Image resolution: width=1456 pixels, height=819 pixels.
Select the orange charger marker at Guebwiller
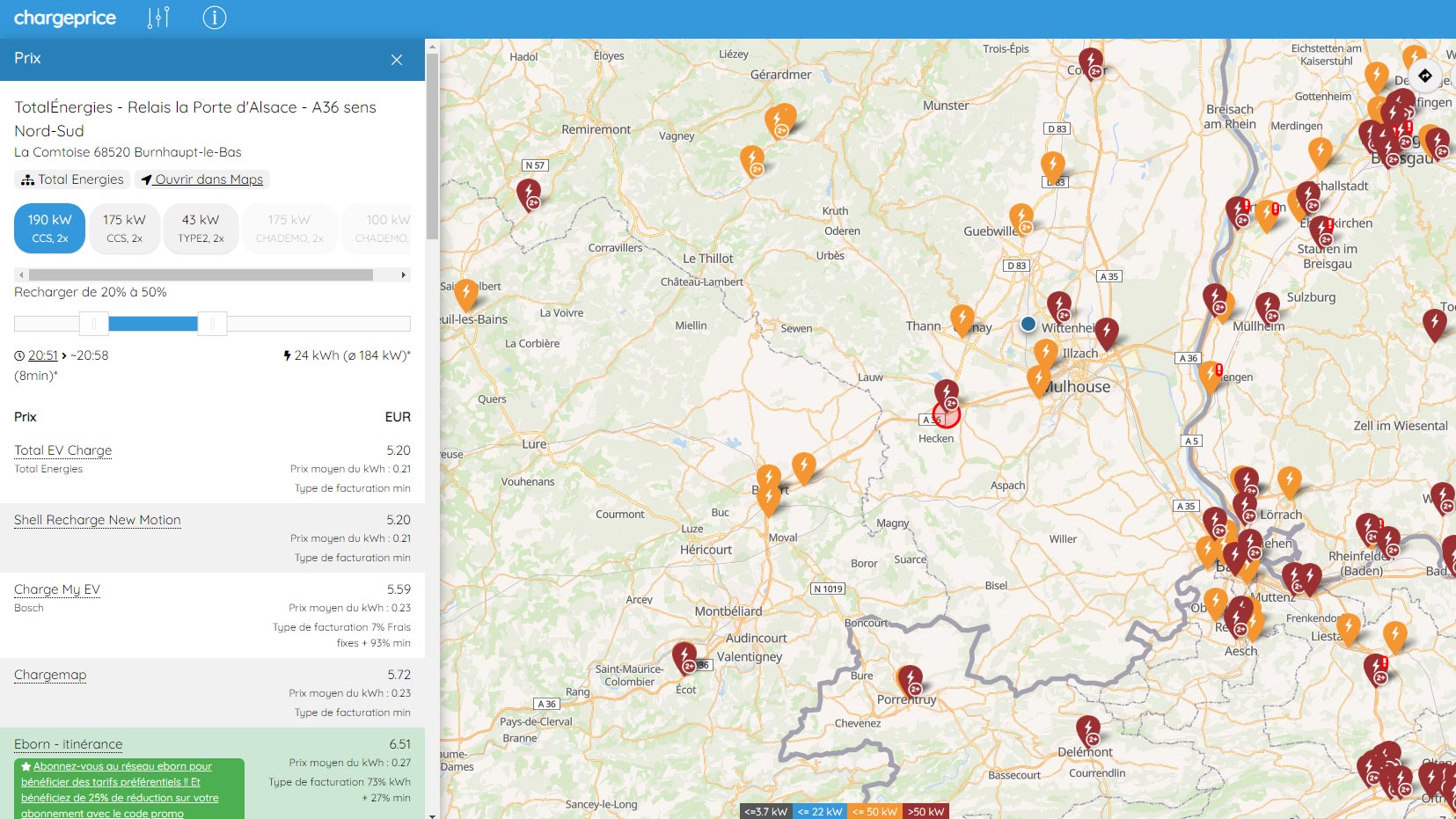click(1021, 217)
